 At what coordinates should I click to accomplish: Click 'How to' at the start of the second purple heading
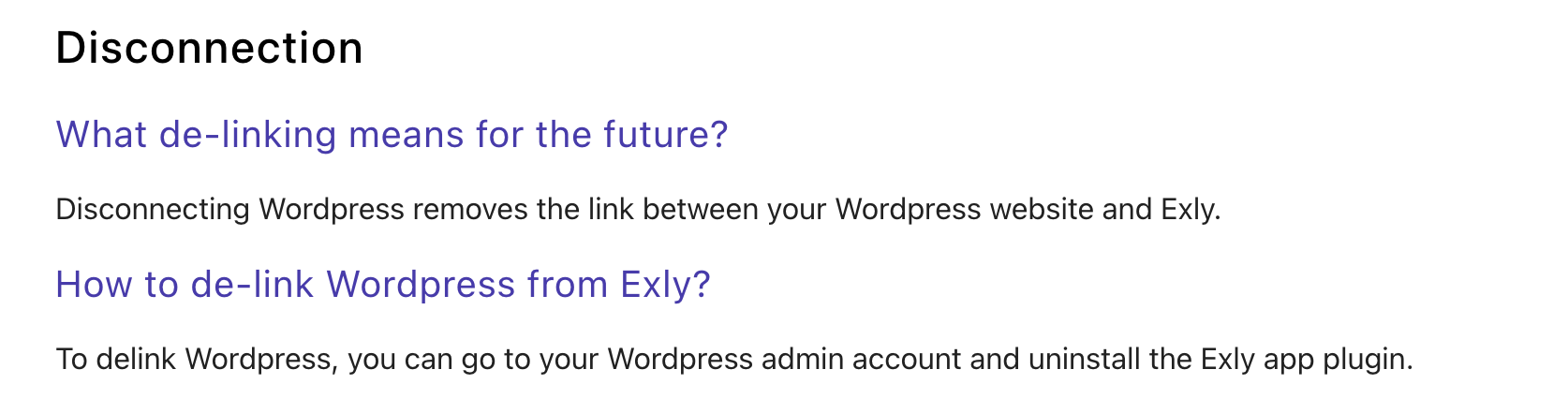pos(117,285)
